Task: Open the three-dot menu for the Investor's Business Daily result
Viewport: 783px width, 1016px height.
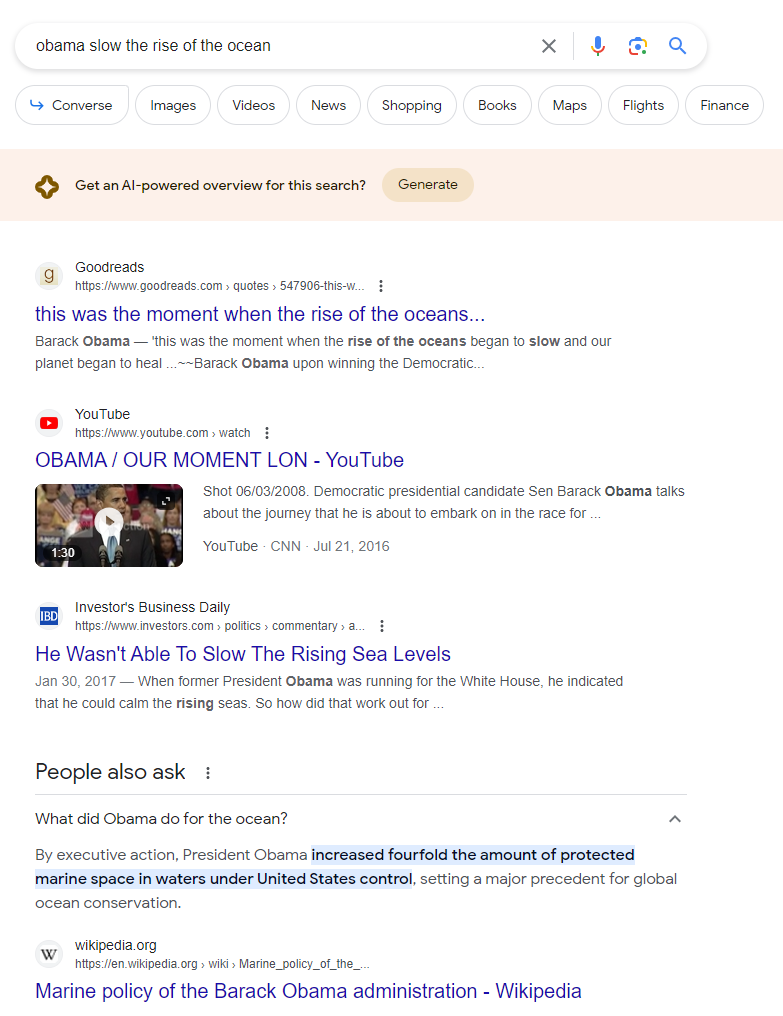Action: point(382,626)
